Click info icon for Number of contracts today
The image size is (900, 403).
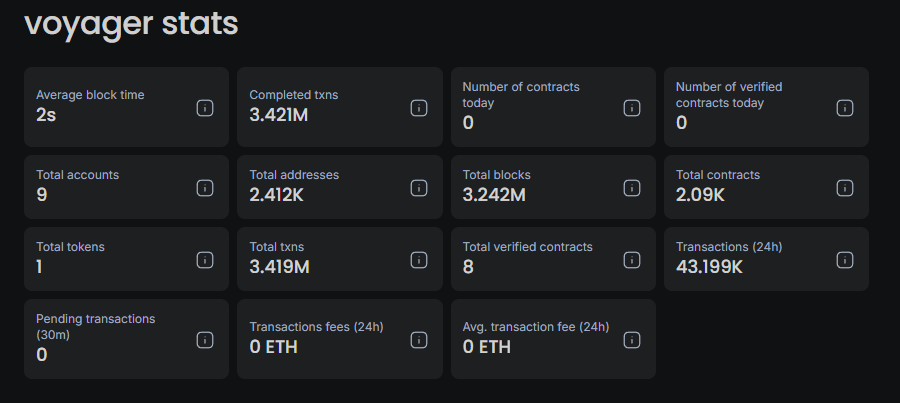(x=632, y=108)
